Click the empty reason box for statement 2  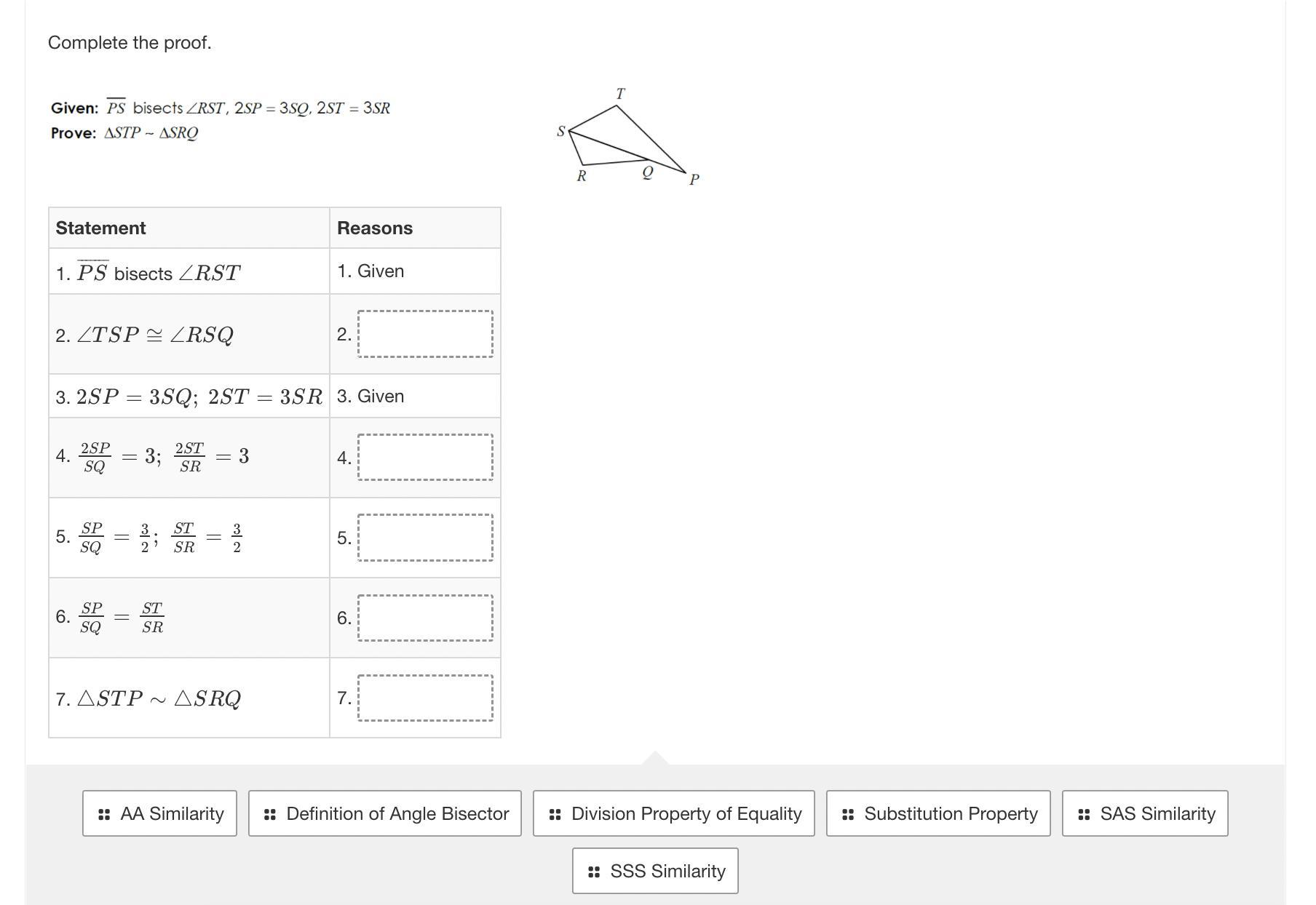(x=425, y=334)
